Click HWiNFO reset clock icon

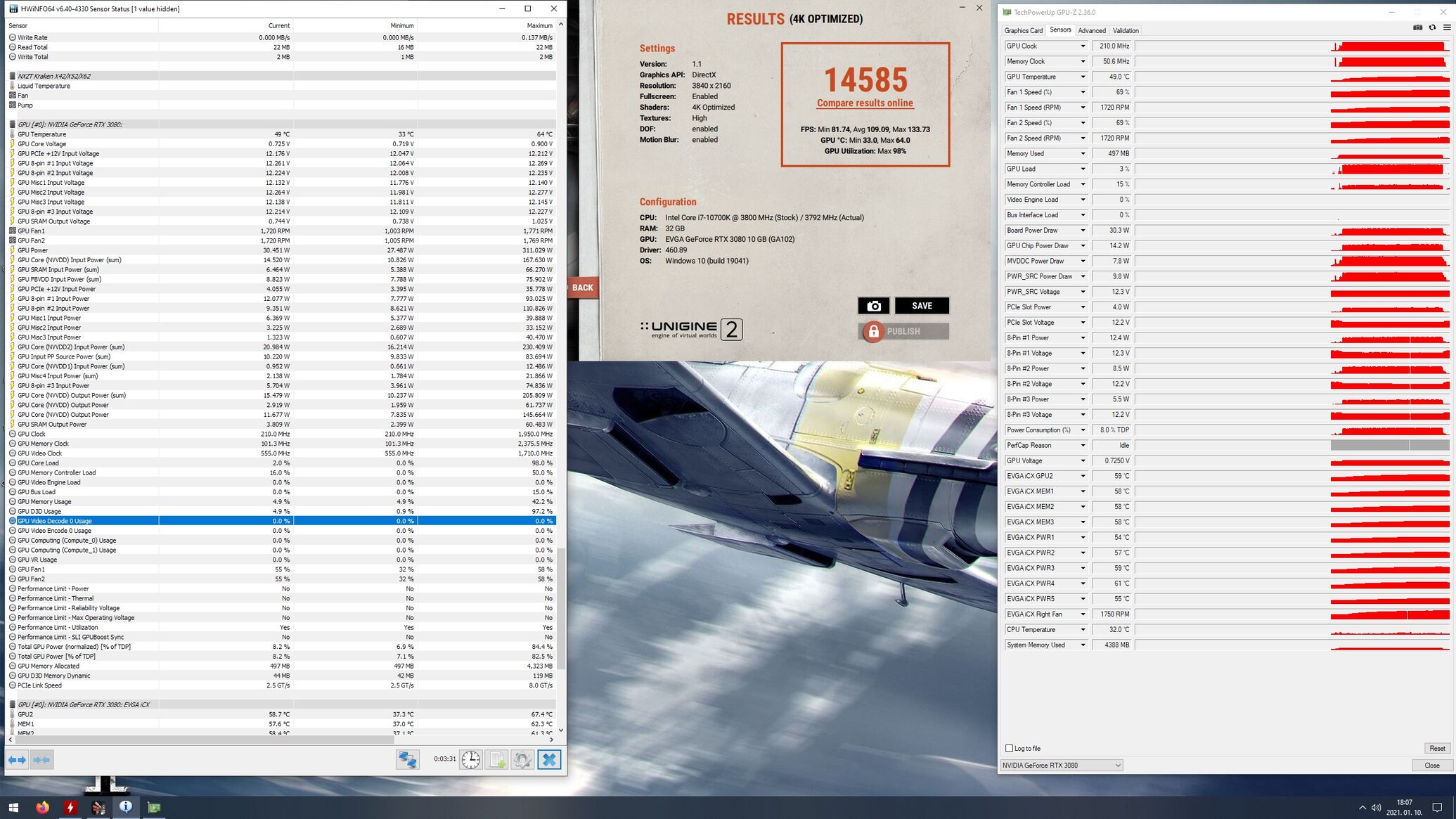pyautogui.click(x=470, y=759)
